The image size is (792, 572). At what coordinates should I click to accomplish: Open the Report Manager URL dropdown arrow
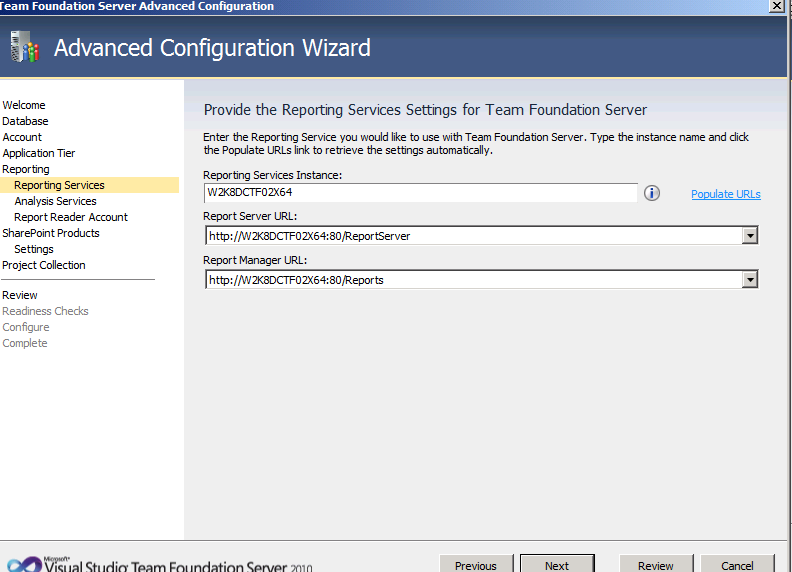tap(750, 279)
